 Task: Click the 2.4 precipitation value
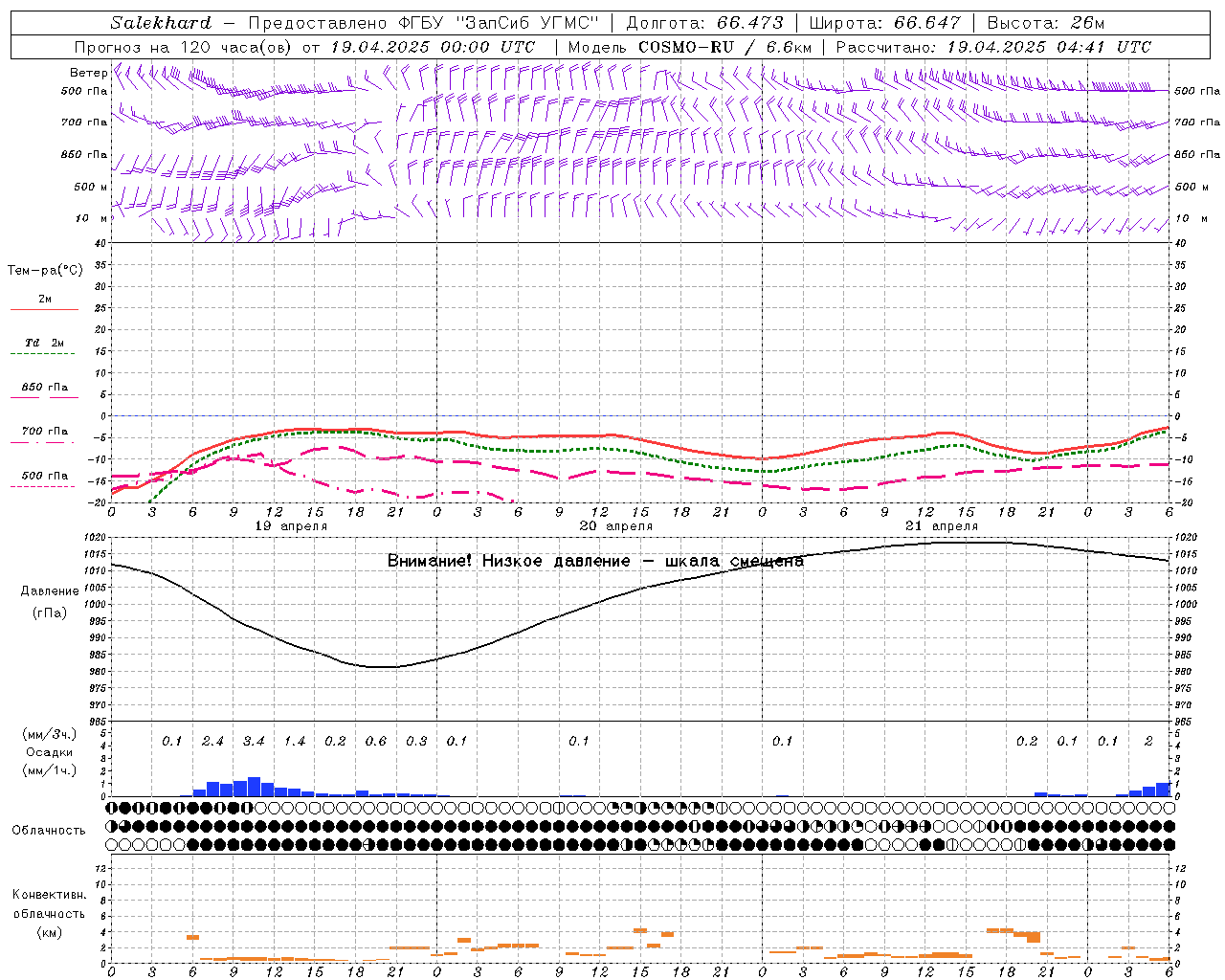tap(212, 742)
